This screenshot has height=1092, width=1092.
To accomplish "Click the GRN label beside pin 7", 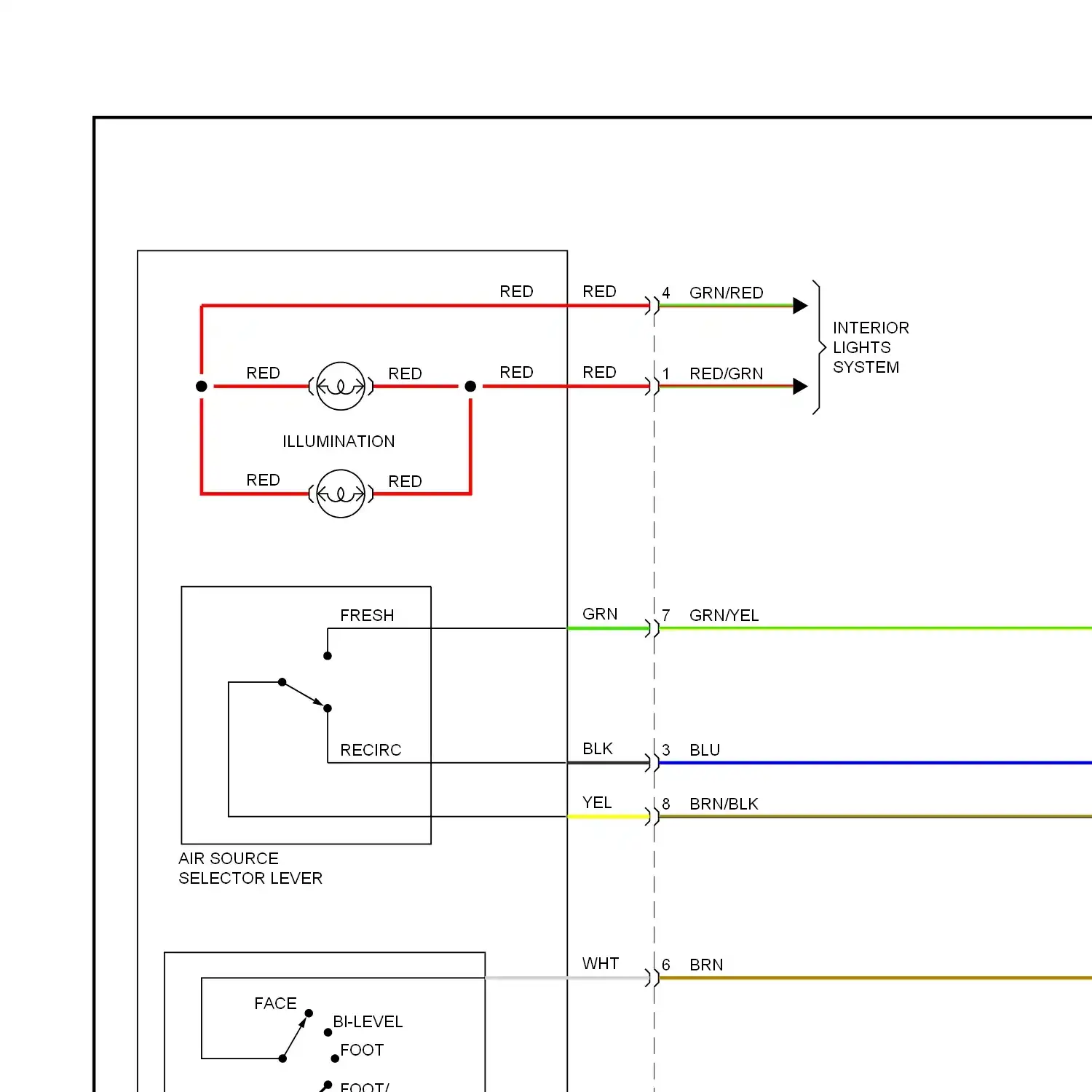I will coord(600,614).
